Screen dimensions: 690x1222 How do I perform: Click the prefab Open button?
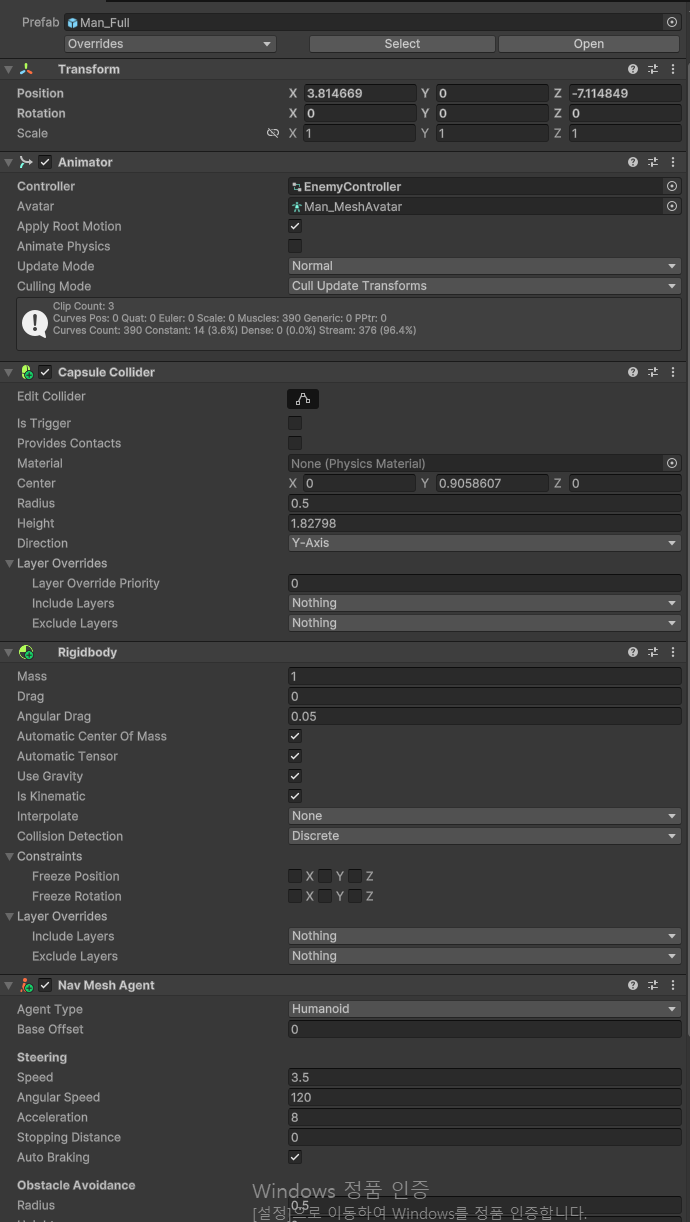click(x=589, y=44)
